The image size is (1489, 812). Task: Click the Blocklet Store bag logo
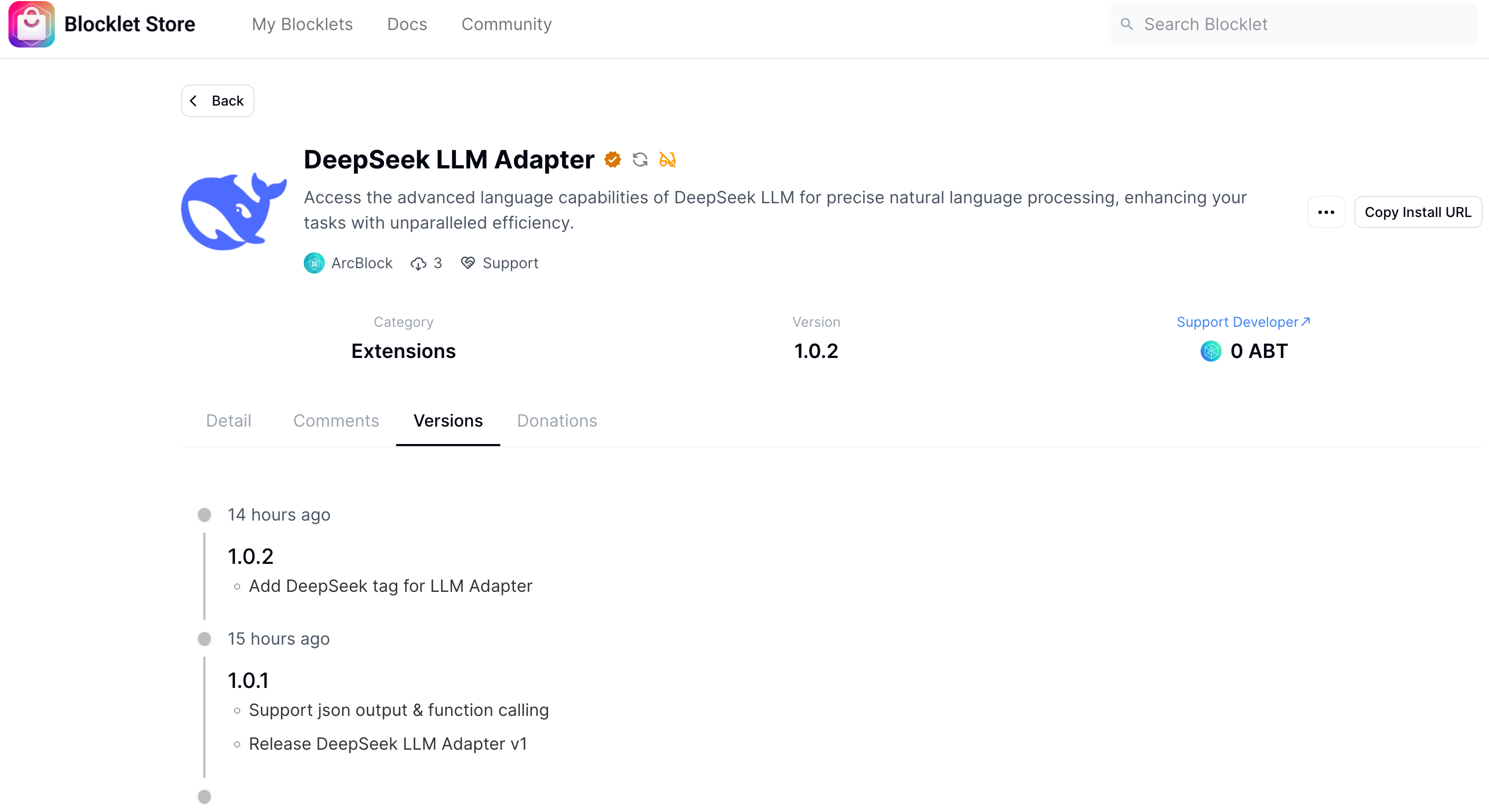[x=31, y=24]
